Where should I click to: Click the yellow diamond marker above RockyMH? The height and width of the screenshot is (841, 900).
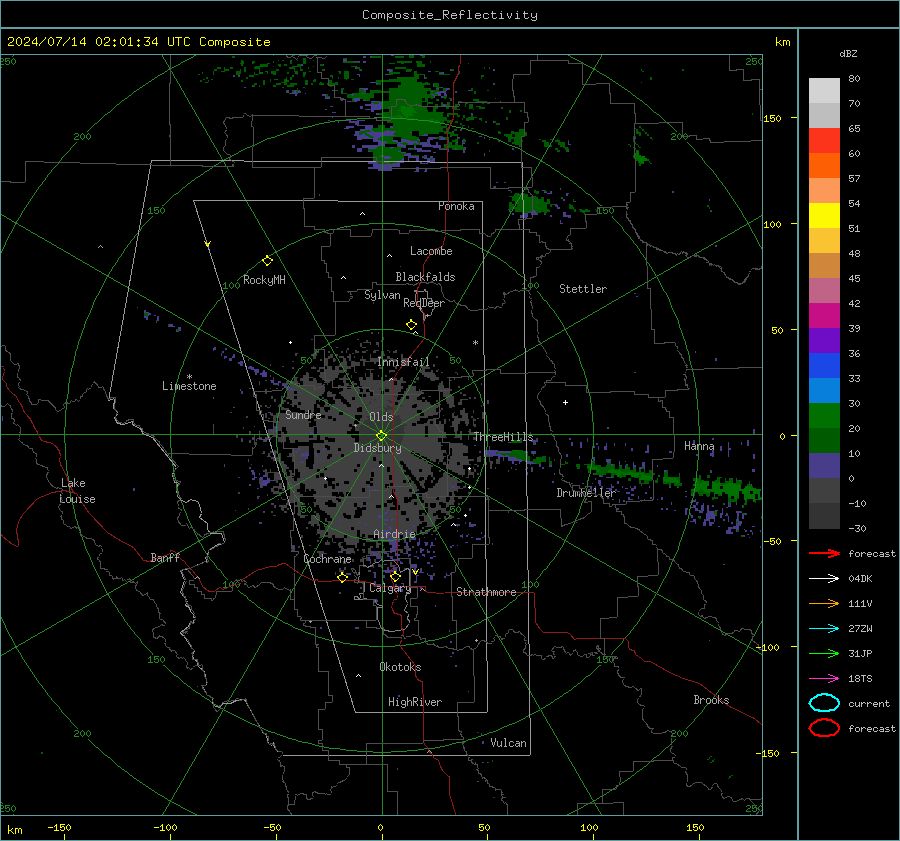pyautogui.click(x=267, y=261)
